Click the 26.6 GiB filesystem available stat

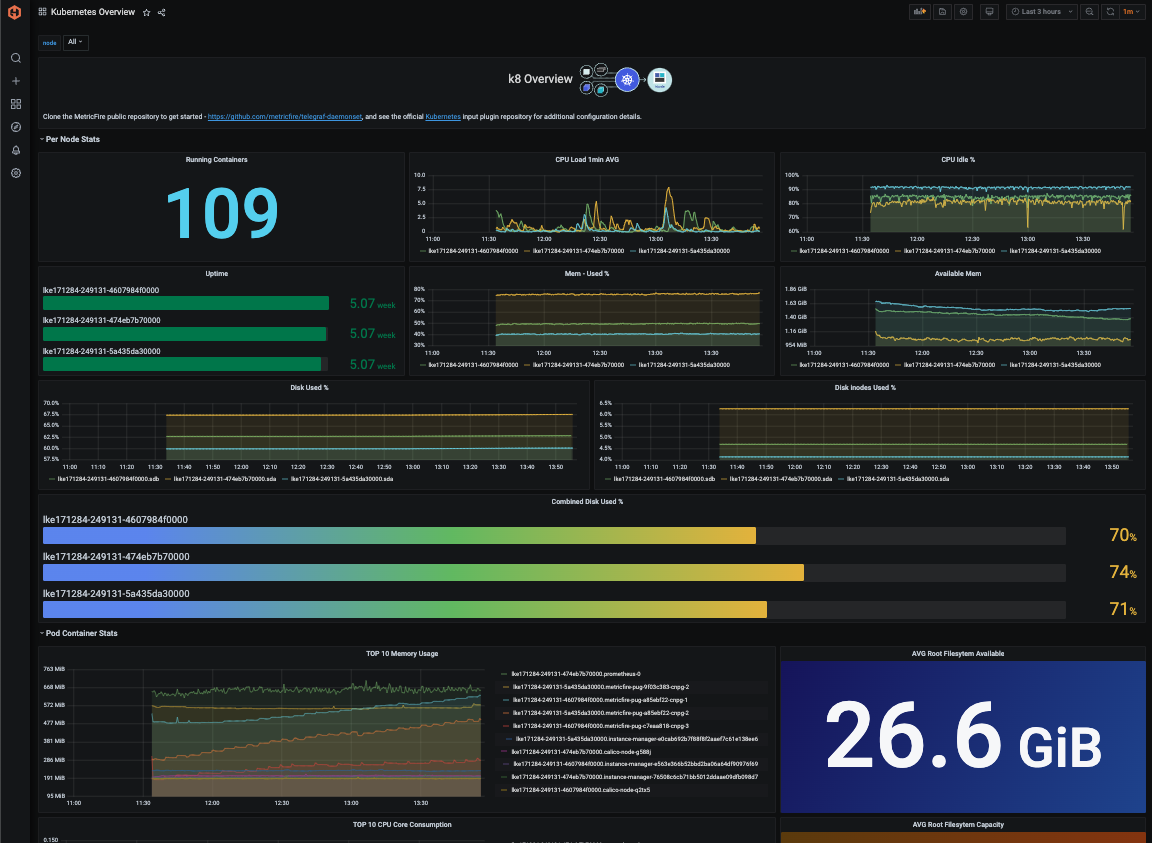point(963,736)
